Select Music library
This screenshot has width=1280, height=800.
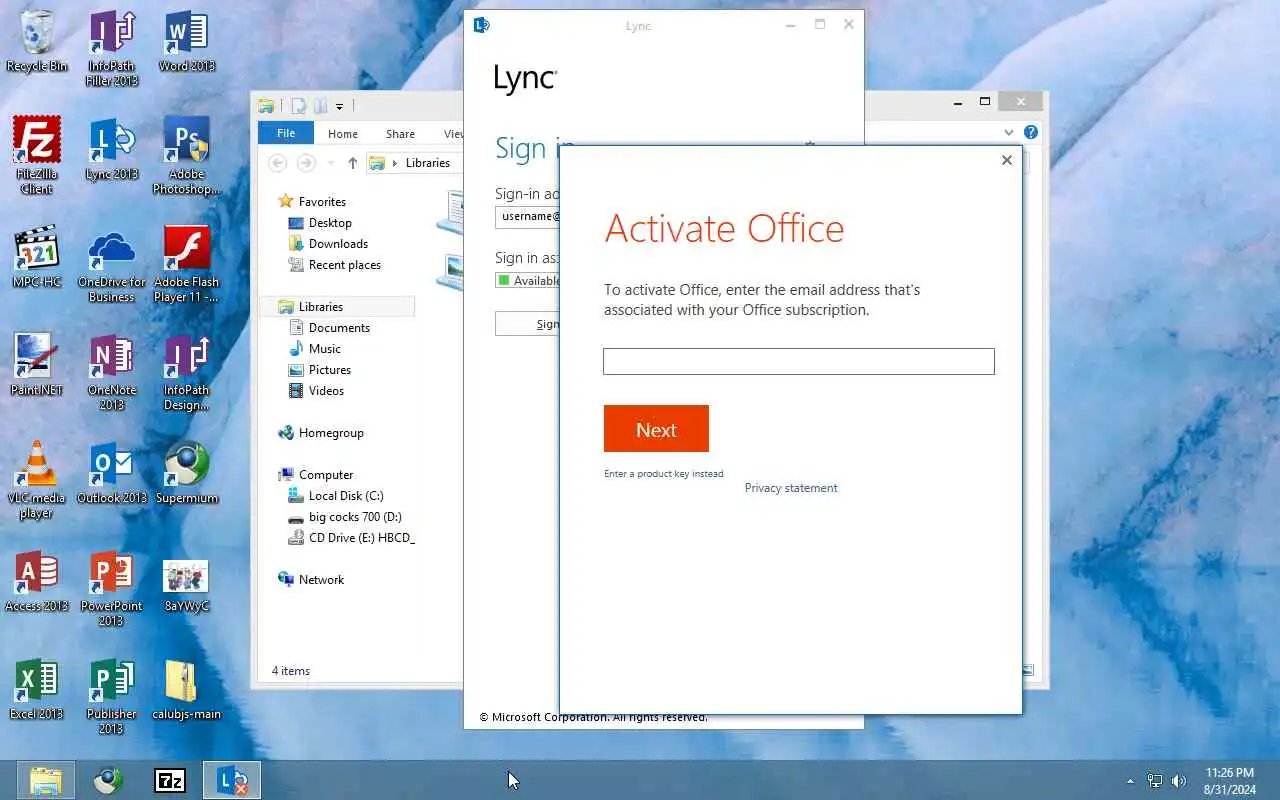pos(325,349)
